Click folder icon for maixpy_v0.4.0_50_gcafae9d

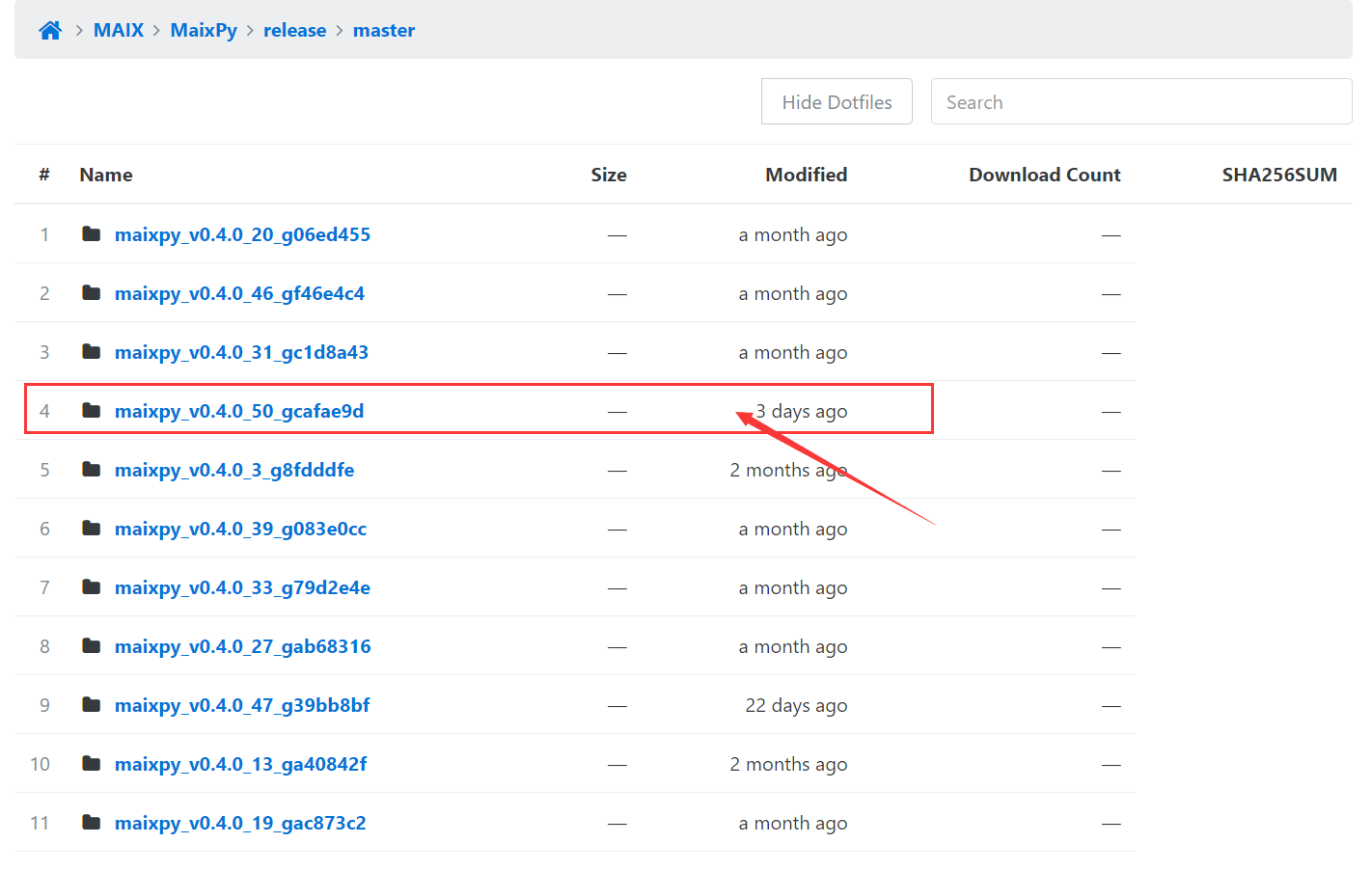click(x=92, y=411)
